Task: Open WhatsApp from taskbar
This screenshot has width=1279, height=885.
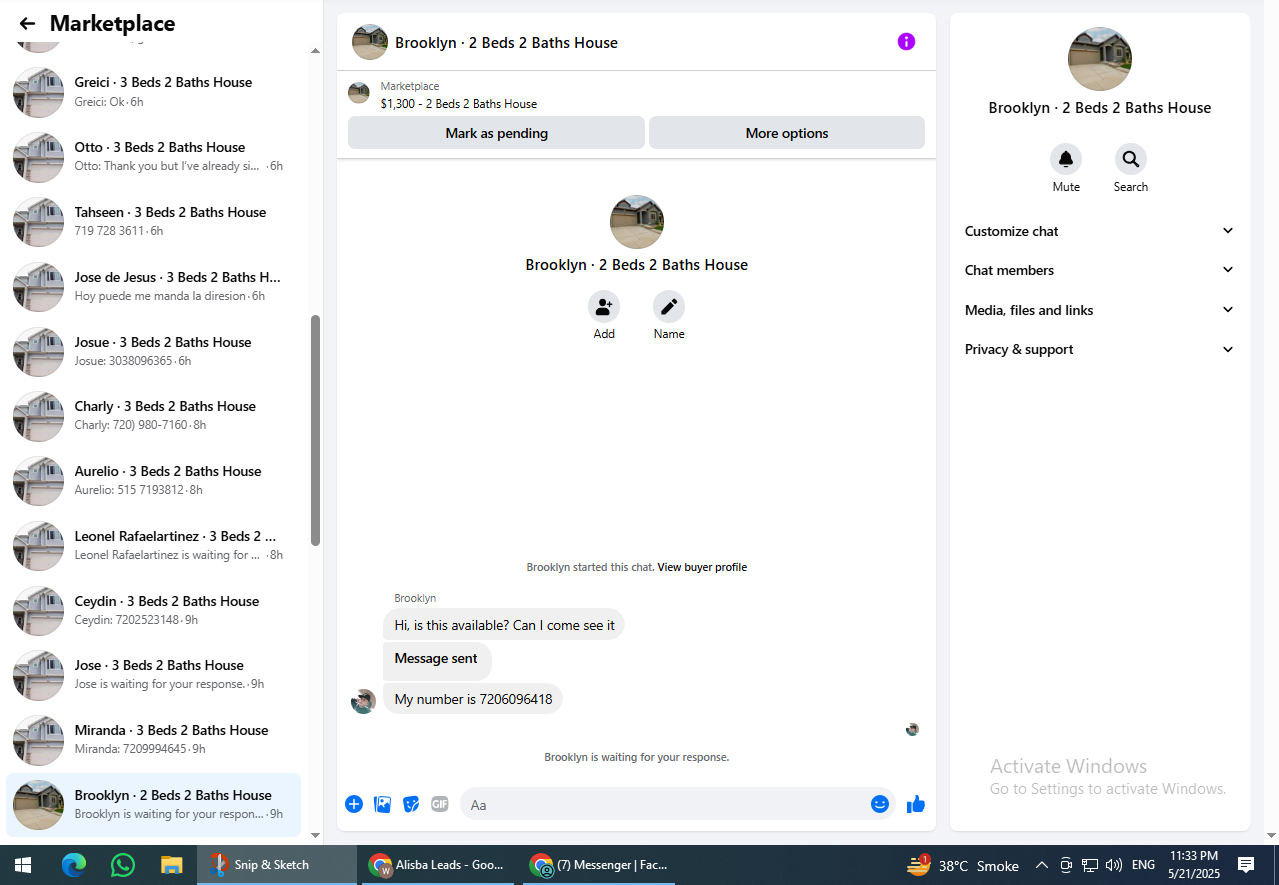Action: coord(123,865)
